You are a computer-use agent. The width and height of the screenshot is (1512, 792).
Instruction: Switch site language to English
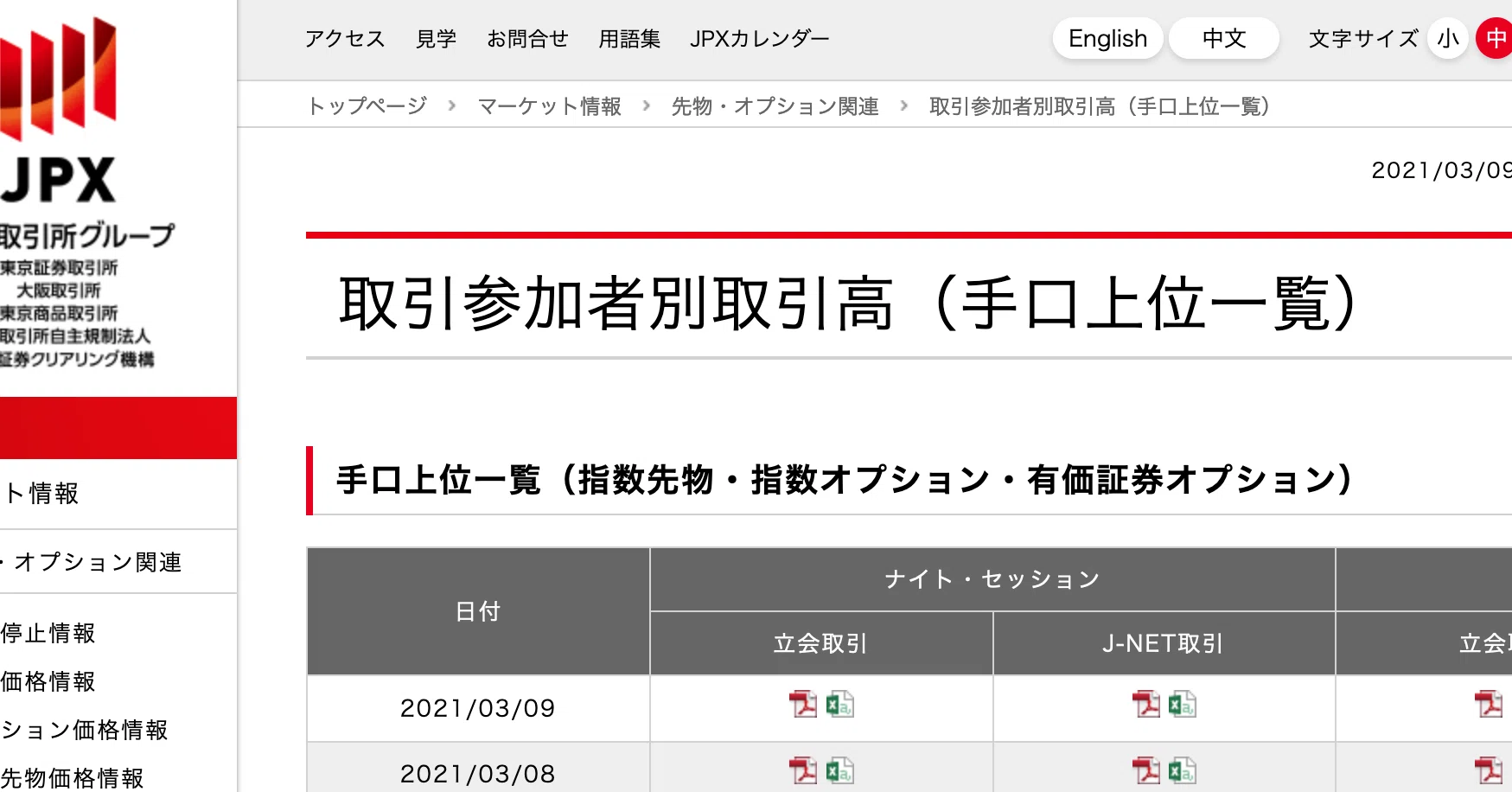click(1107, 38)
